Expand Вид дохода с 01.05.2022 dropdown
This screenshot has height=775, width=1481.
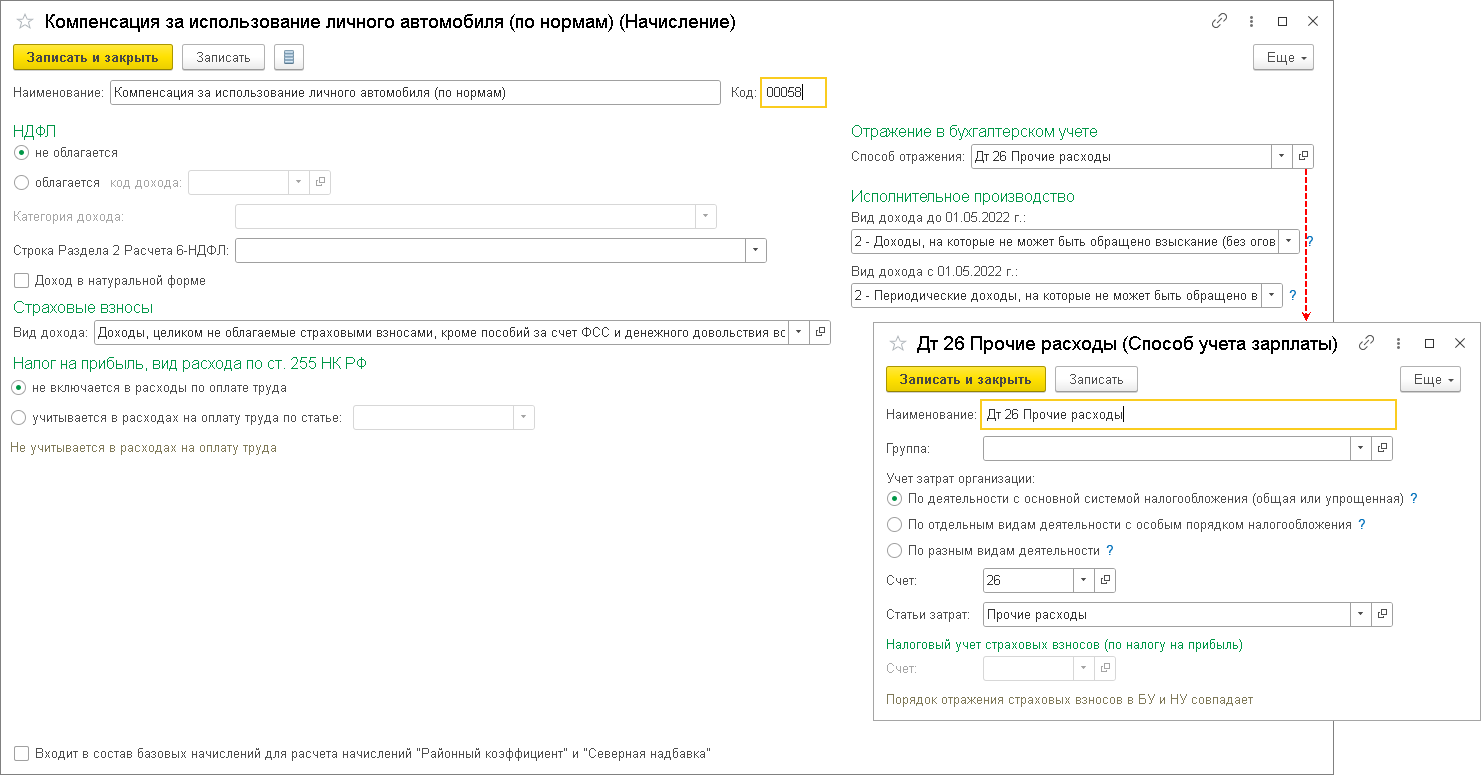click(1271, 295)
